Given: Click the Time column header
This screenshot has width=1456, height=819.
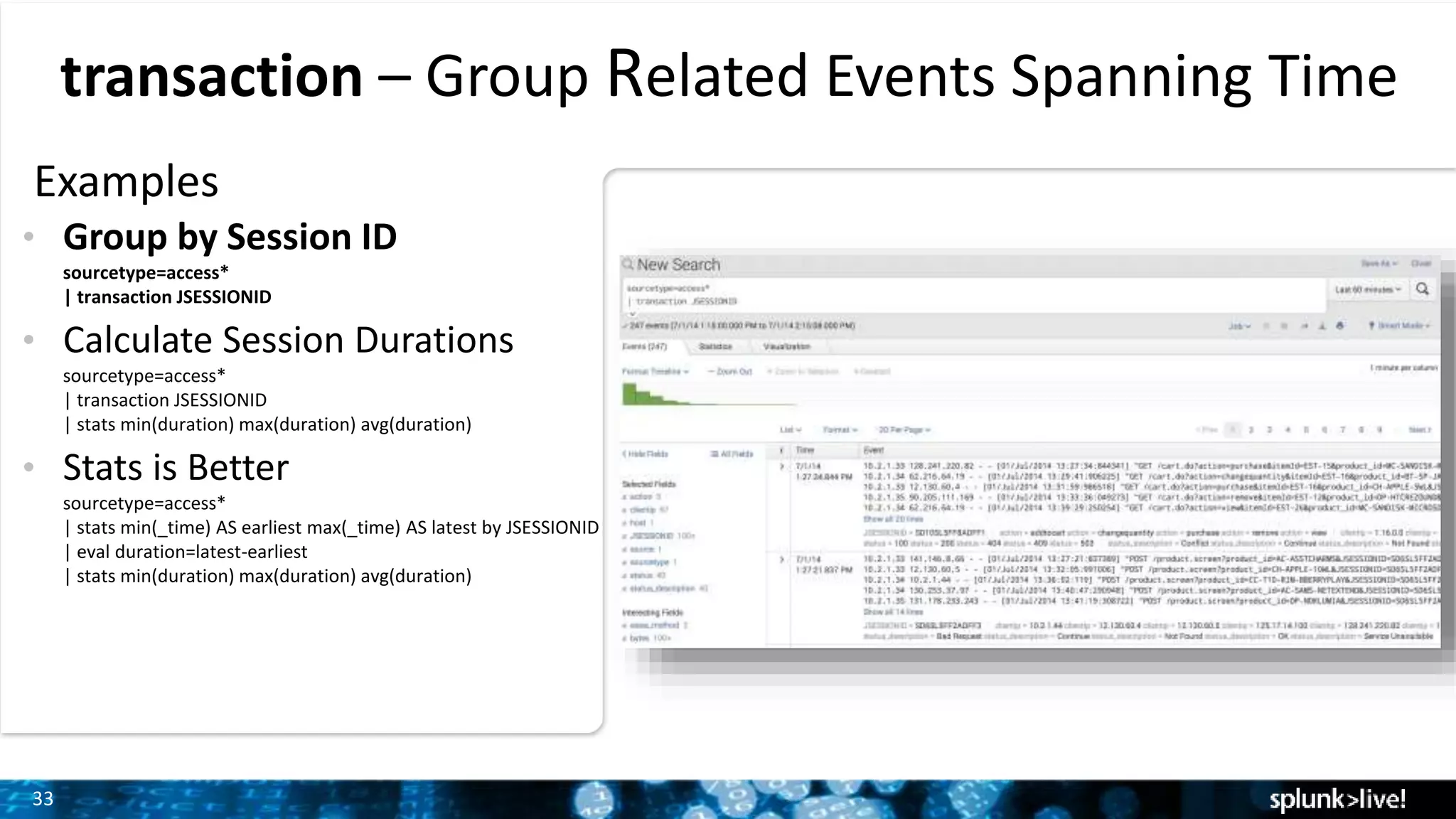Looking at the screenshot, I should pos(805,450).
